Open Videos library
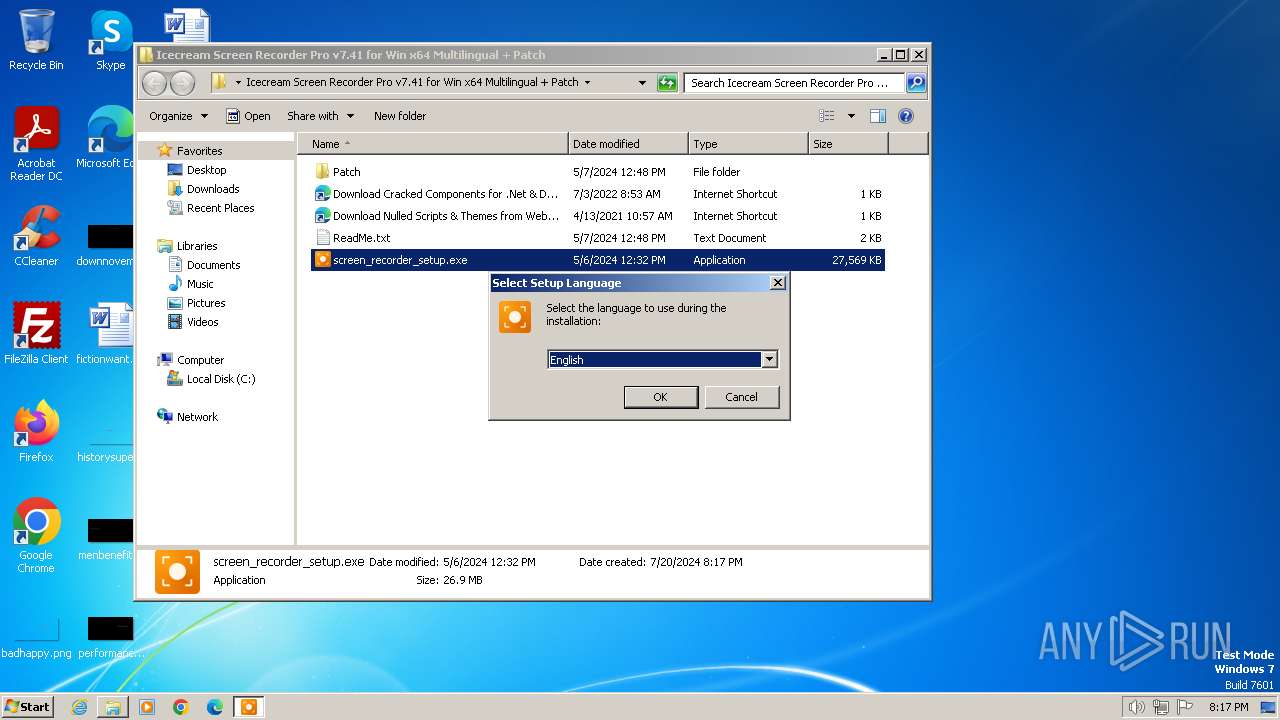Image resolution: width=1280 pixels, height=720 pixels. click(202, 322)
